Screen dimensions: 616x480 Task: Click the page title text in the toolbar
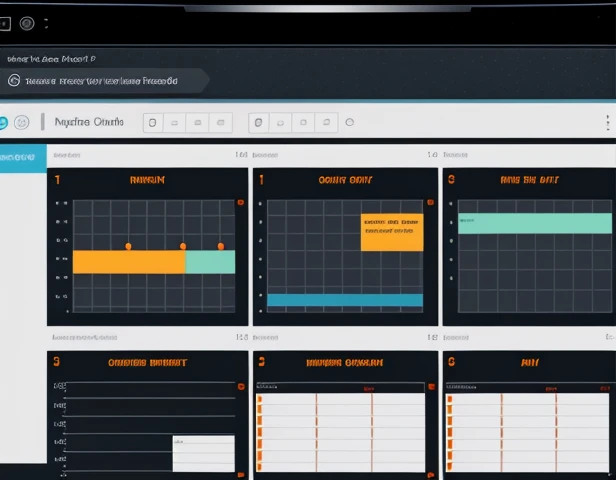[89, 122]
